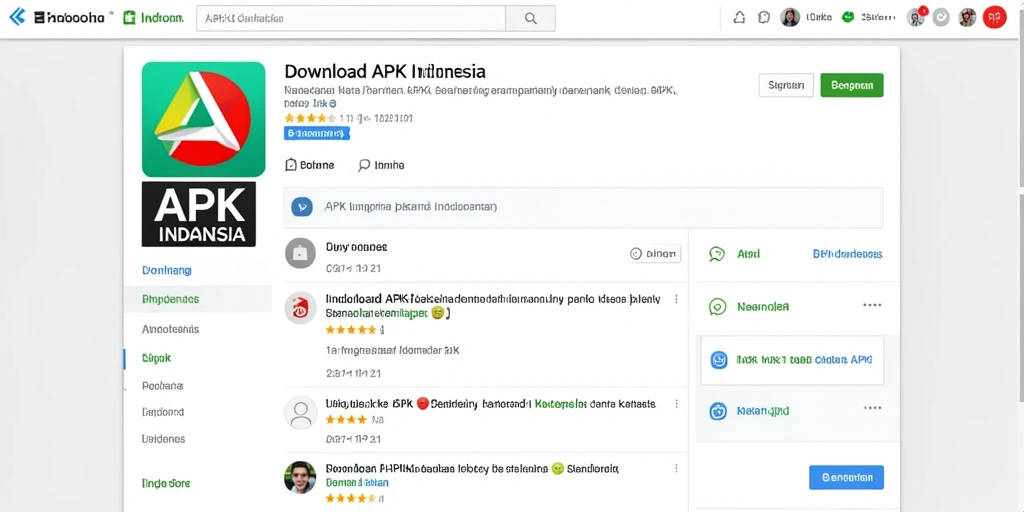Click the green Indronm logo icon
The height and width of the screenshot is (512, 1024).
(129, 18)
